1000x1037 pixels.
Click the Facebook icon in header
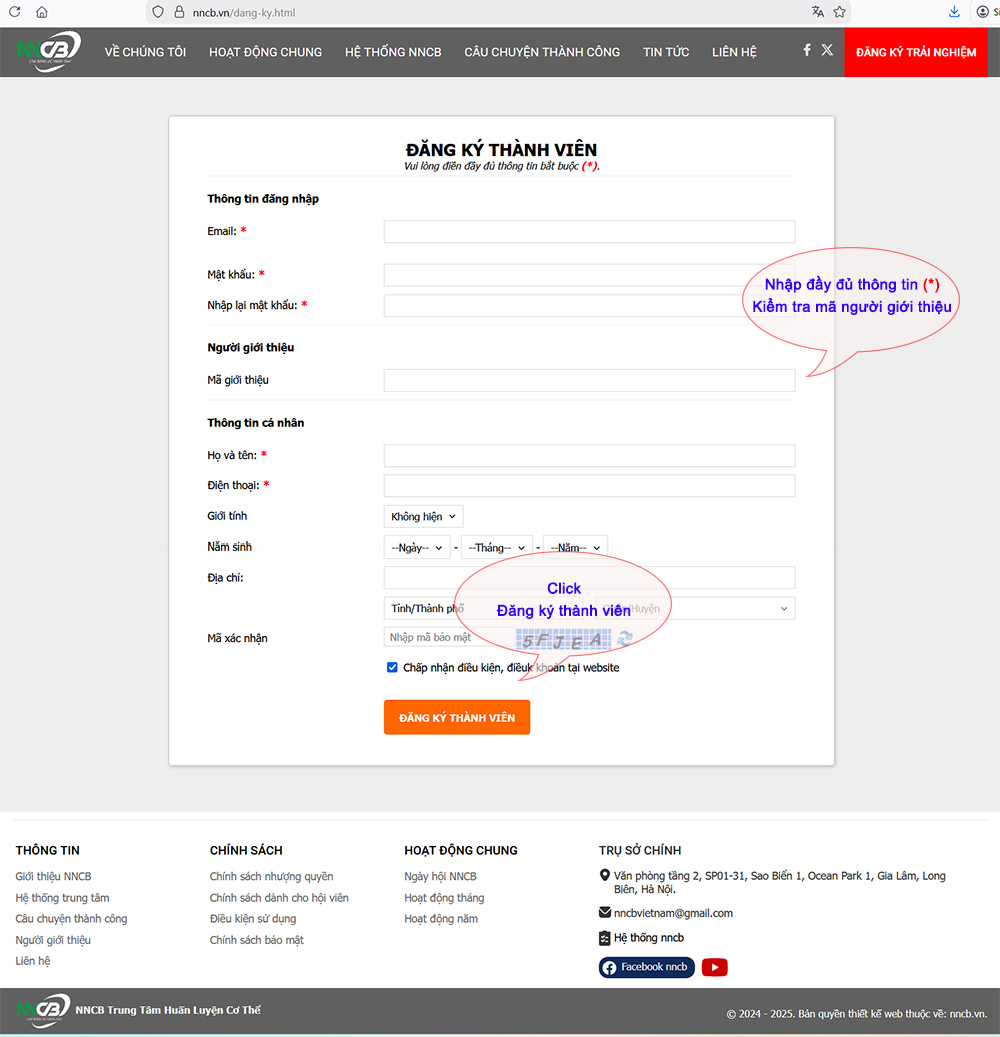(x=807, y=50)
